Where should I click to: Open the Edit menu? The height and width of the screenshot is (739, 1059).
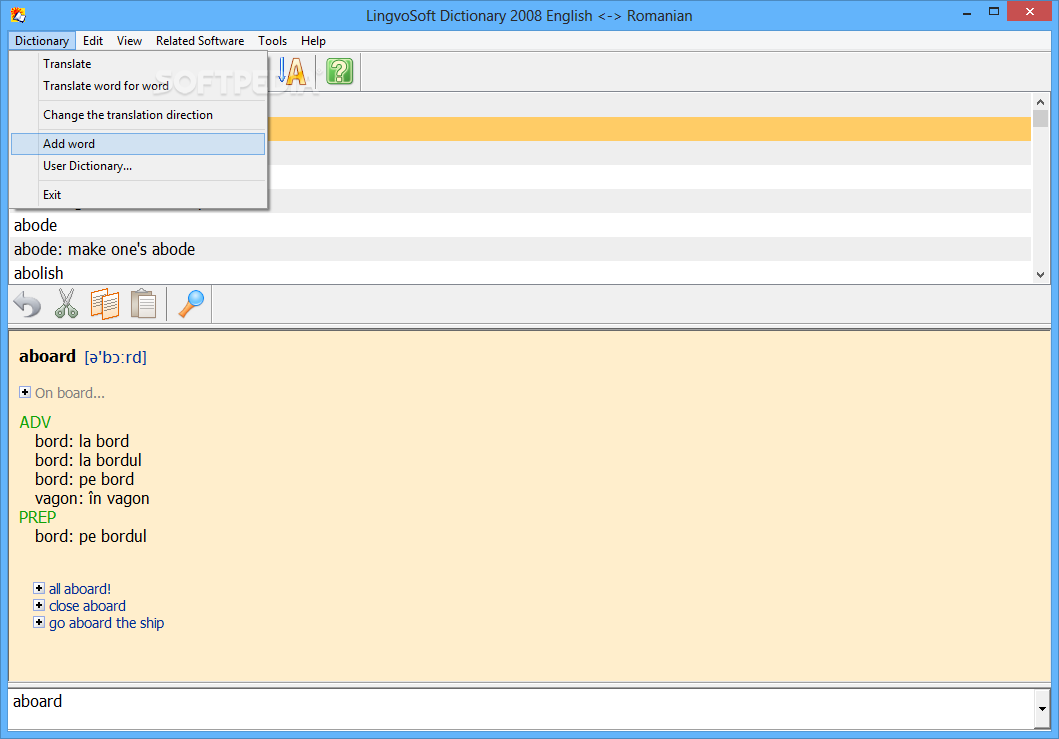pyautogui.click(x=93, y=41)
